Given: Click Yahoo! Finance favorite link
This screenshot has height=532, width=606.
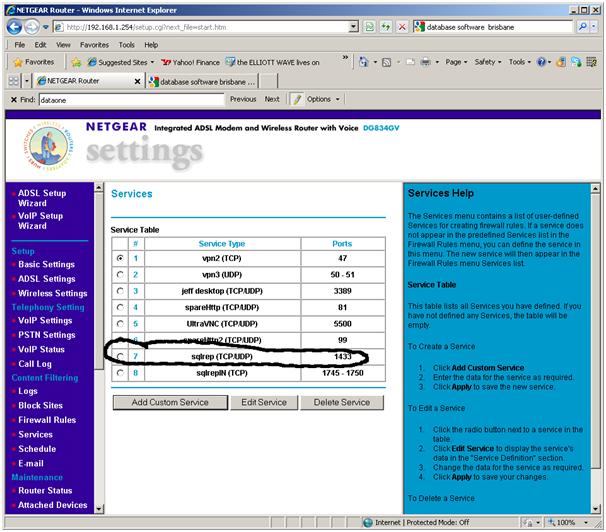Looking at the screenshot, I should 190,62.
